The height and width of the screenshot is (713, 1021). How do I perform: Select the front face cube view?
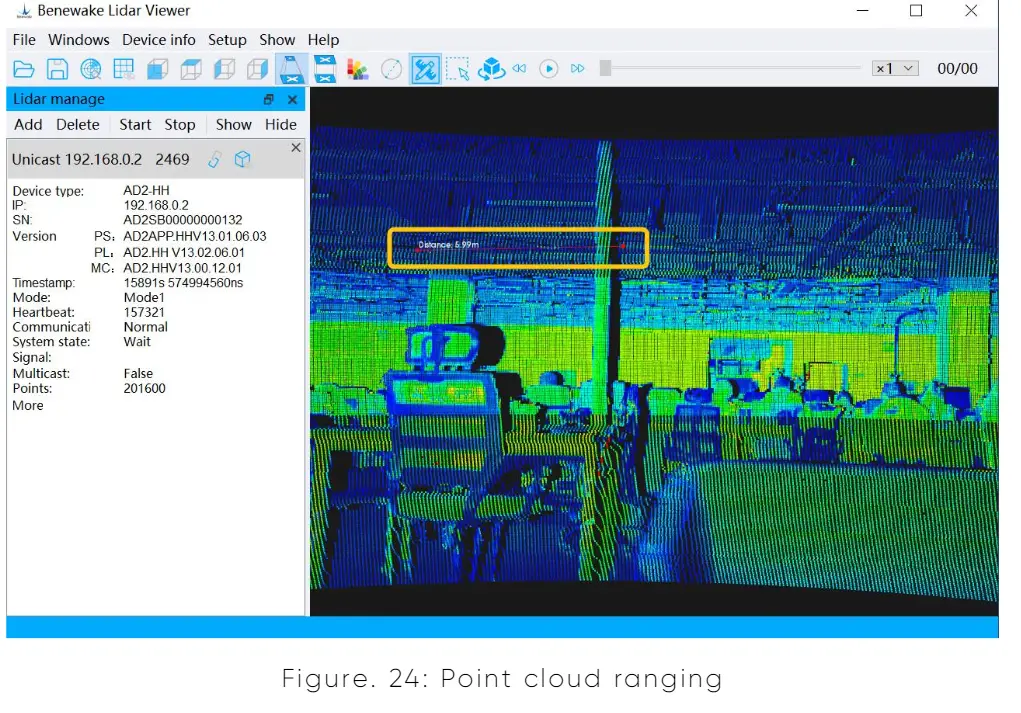(x=158, y=69)
